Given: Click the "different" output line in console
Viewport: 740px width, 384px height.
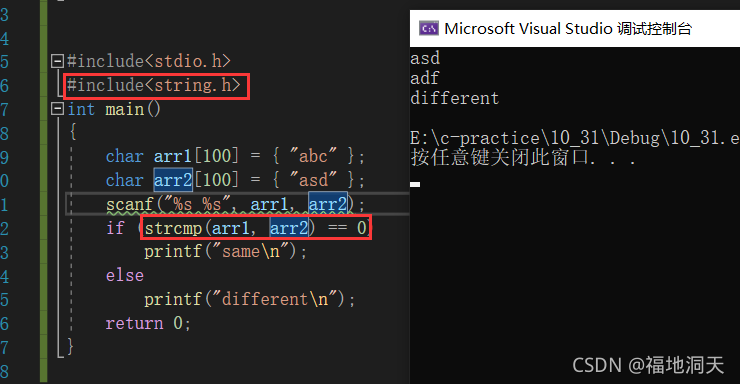Looking at the screenshot, I should point(454,98).
